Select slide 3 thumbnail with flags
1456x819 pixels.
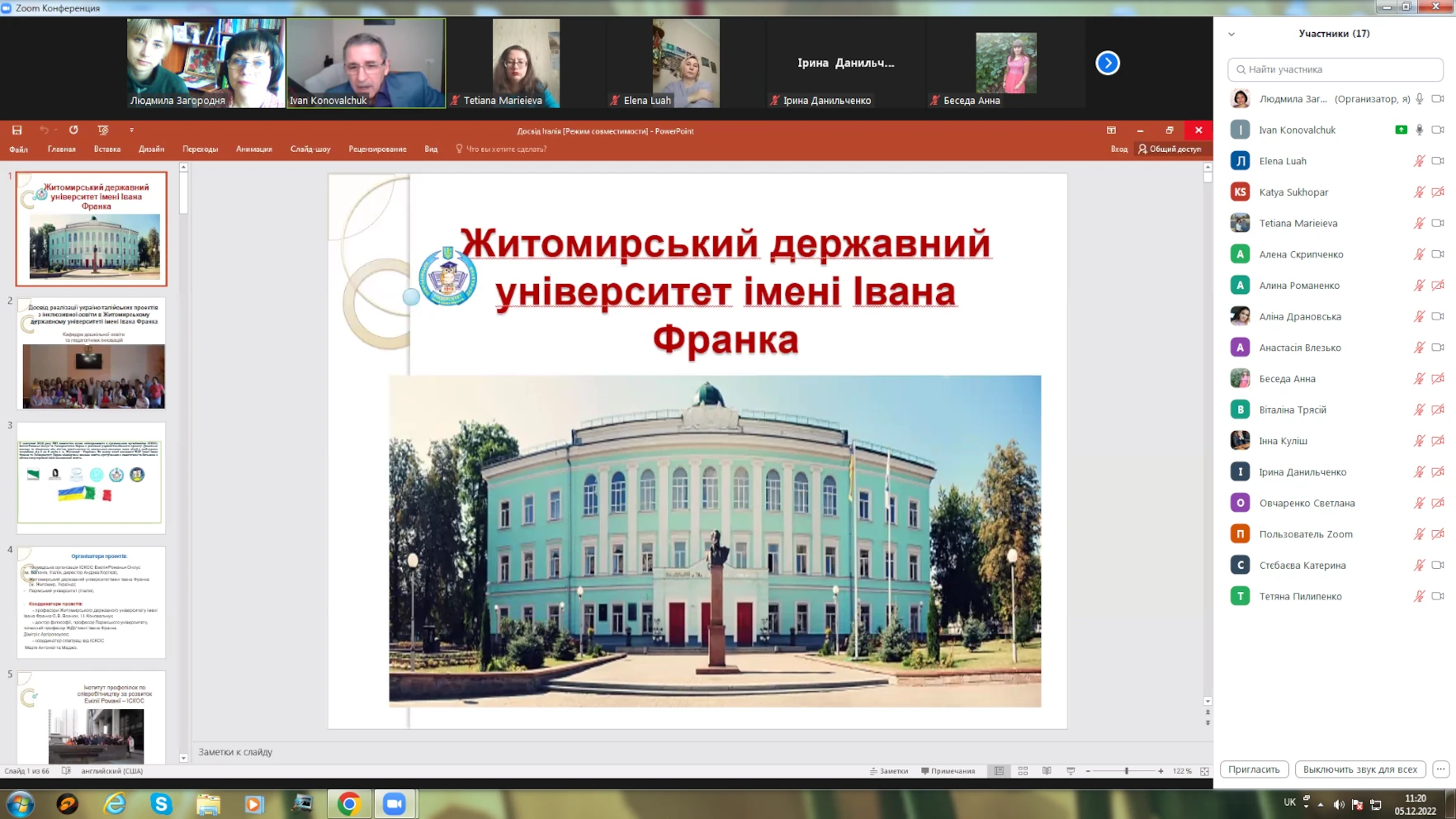coord(92,478)
